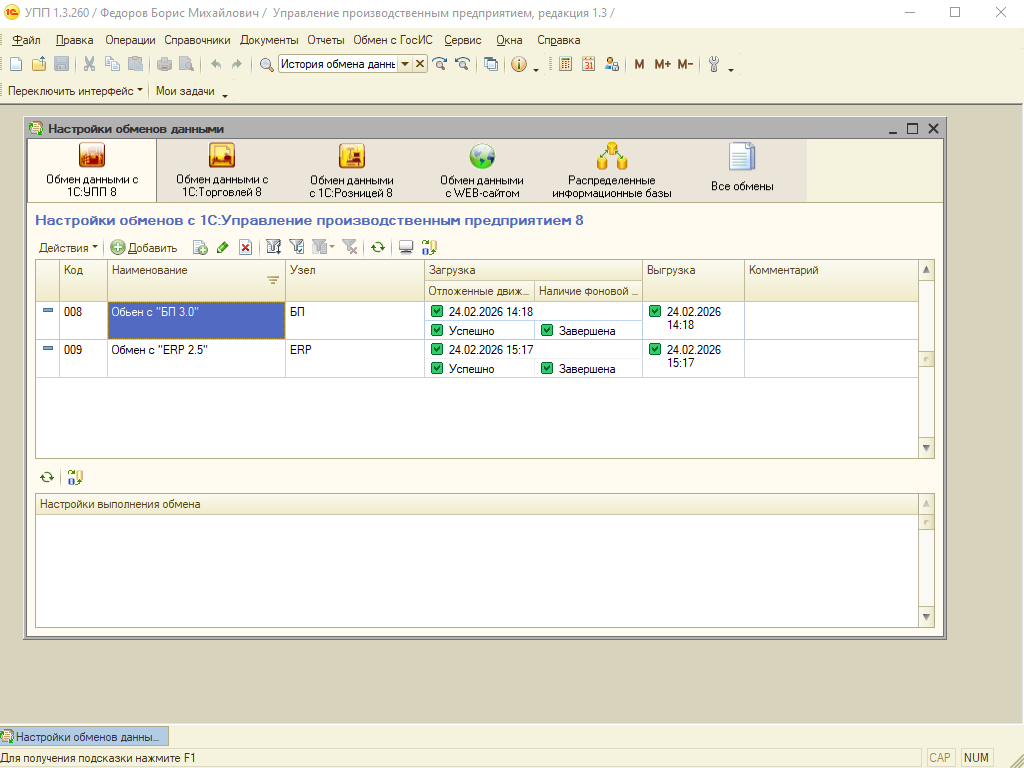Switch to Распределенные информационные базы tab

tap(612, 170)
